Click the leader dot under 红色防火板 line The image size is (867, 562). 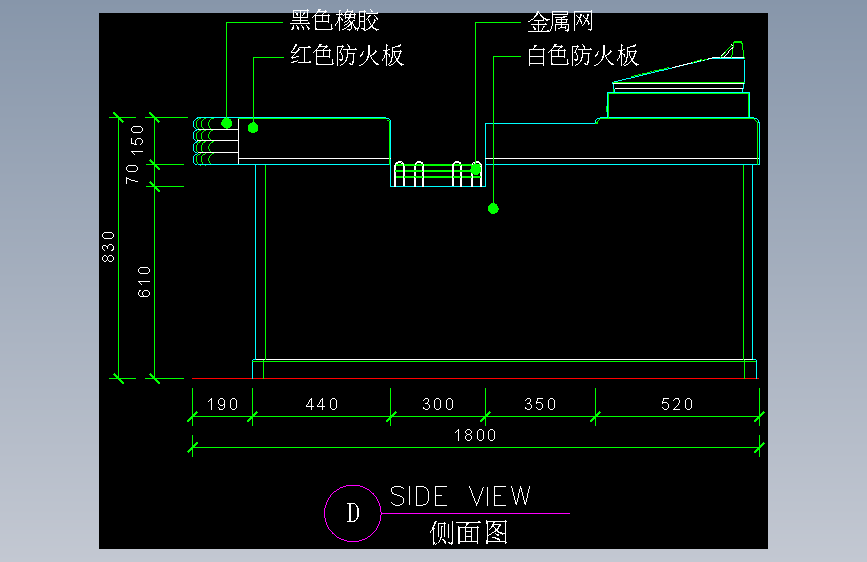coord(253,128)
